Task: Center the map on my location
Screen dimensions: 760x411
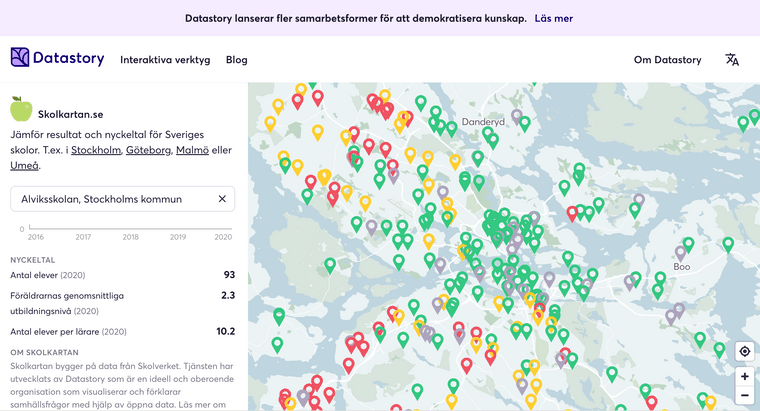Action: click(743, 351)
